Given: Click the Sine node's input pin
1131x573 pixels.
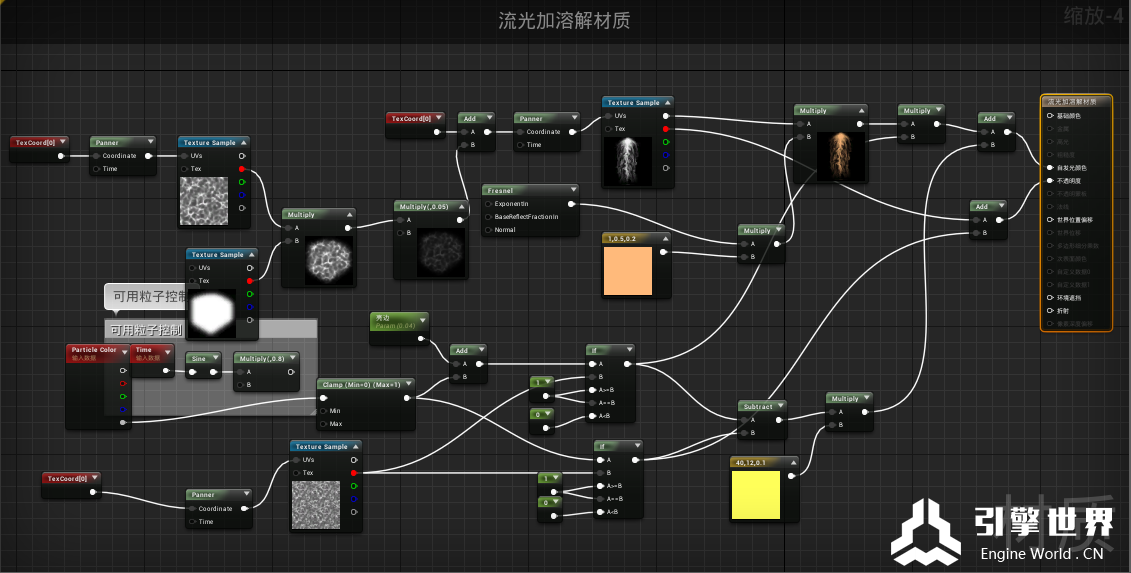Looking at the screenshot, I should (x=193, y=372).
